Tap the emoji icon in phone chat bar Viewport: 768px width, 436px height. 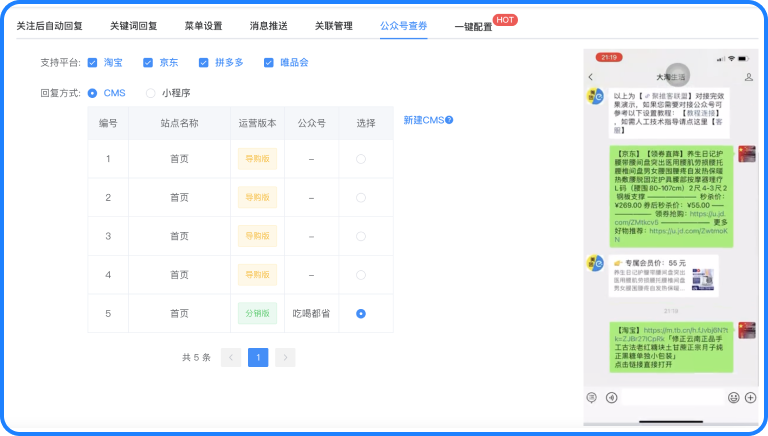(x=733, y=397)
